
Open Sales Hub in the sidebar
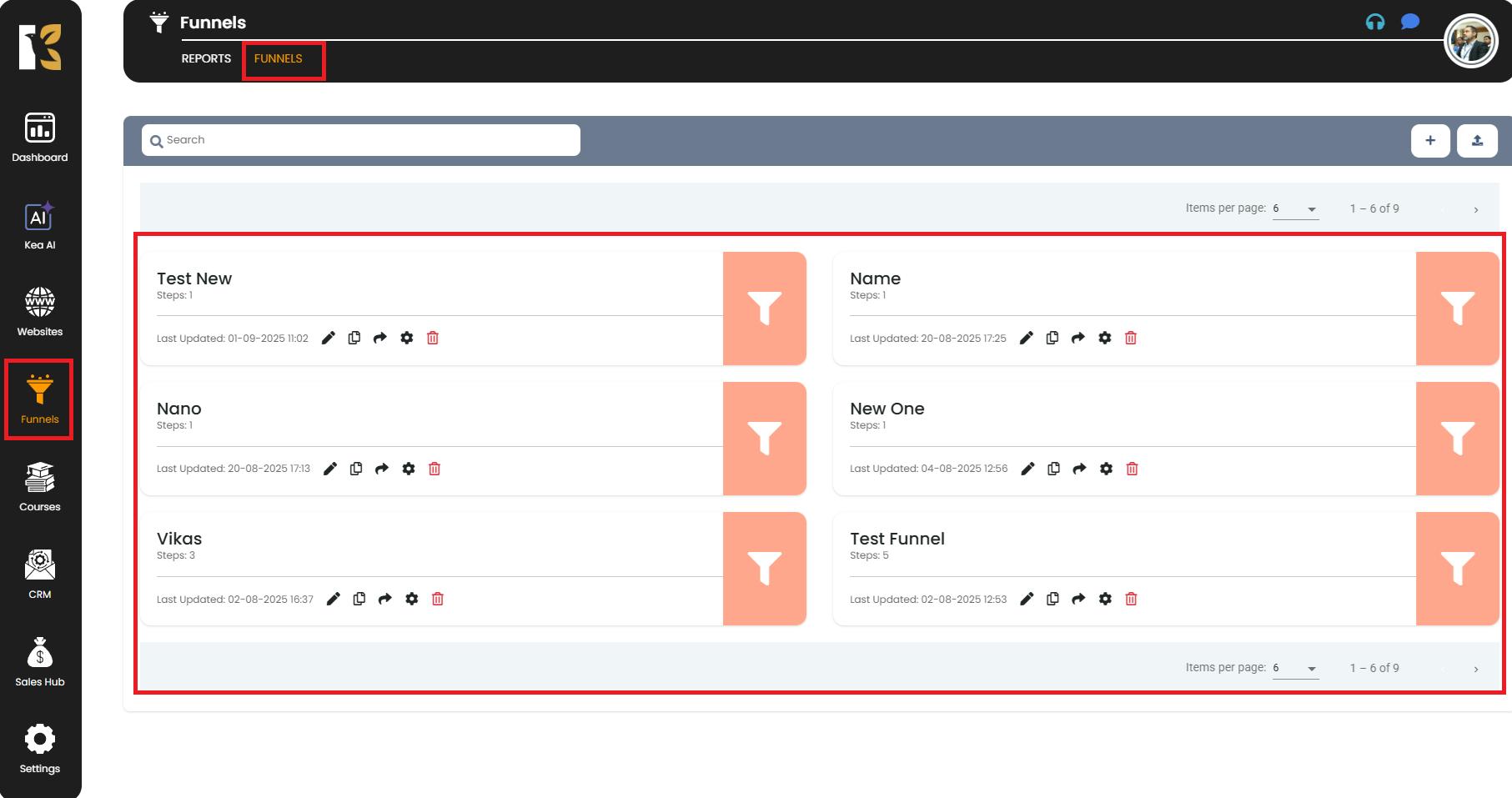click(x=40, y=662)
